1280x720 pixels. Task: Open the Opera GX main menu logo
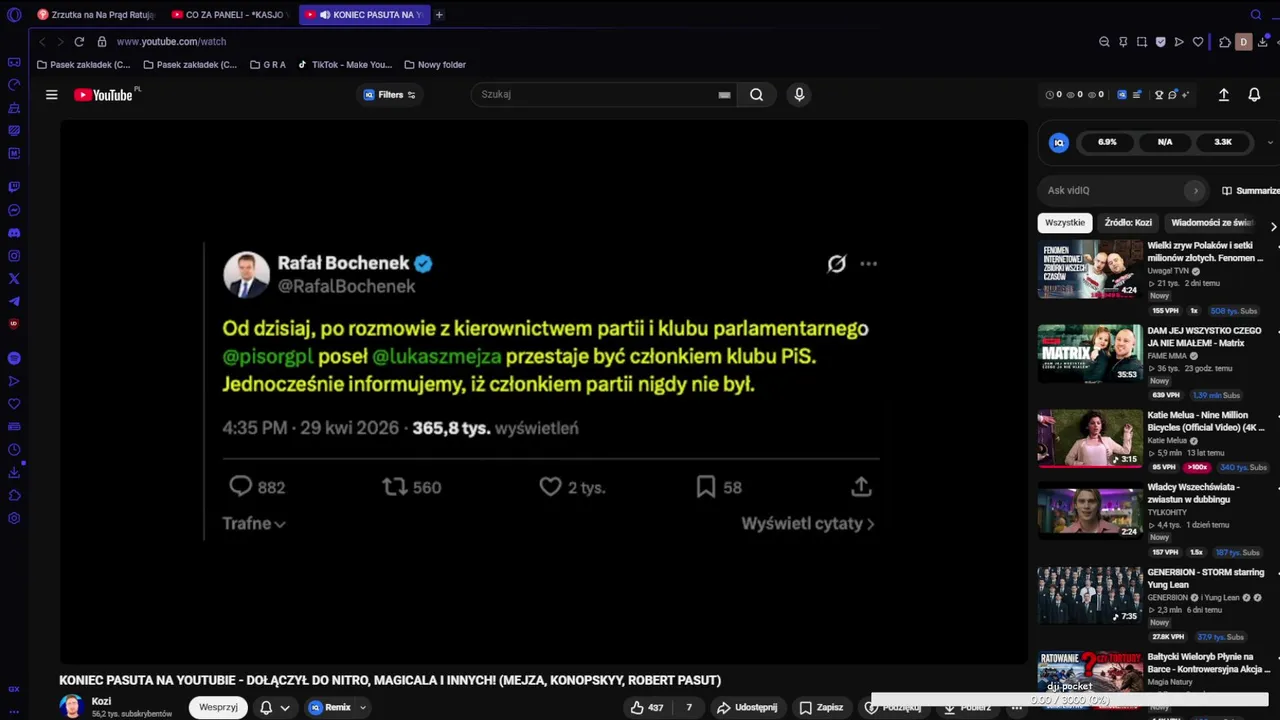coord(14,15)
